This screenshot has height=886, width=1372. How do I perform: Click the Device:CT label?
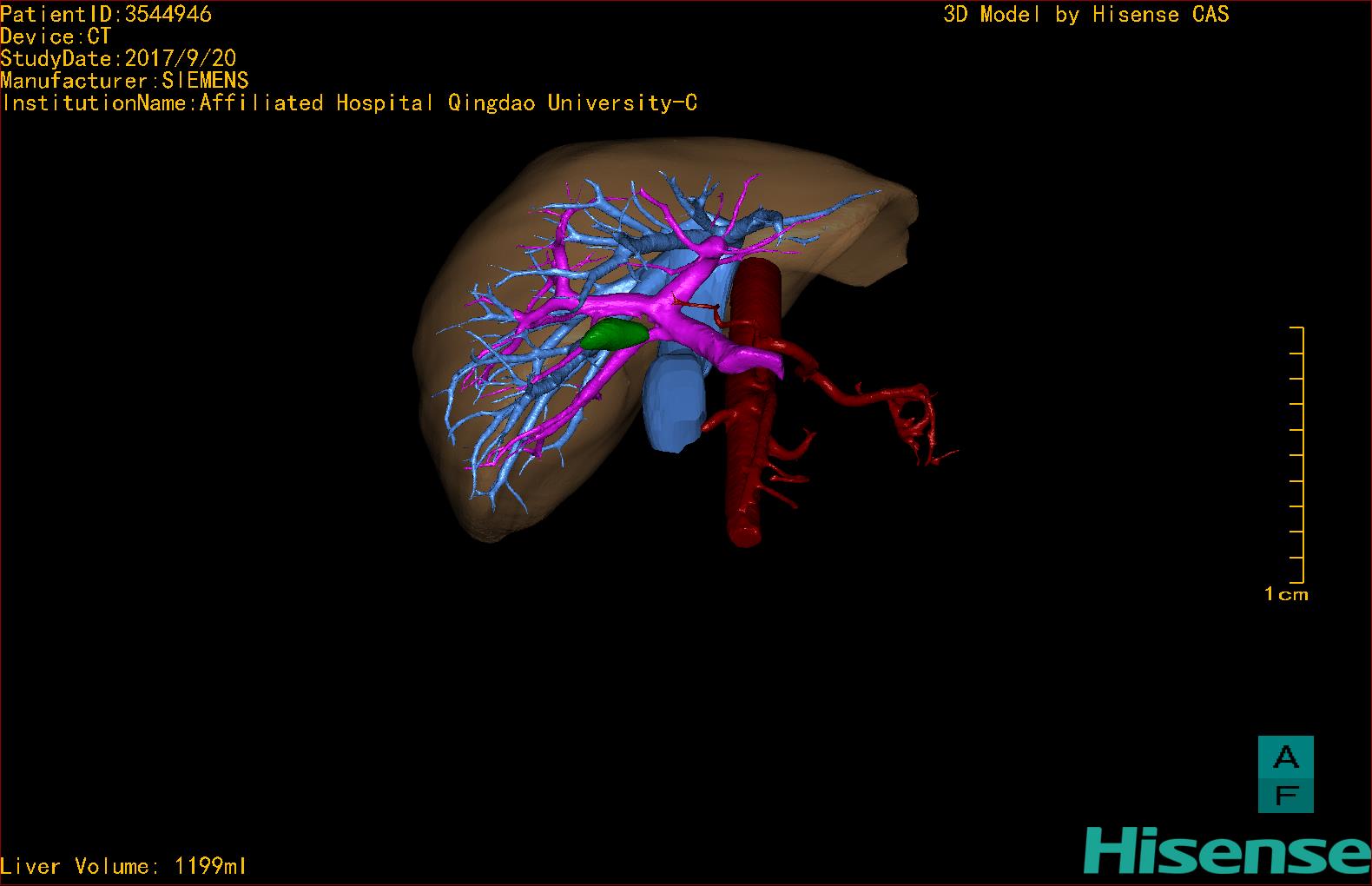click(56, 36)
